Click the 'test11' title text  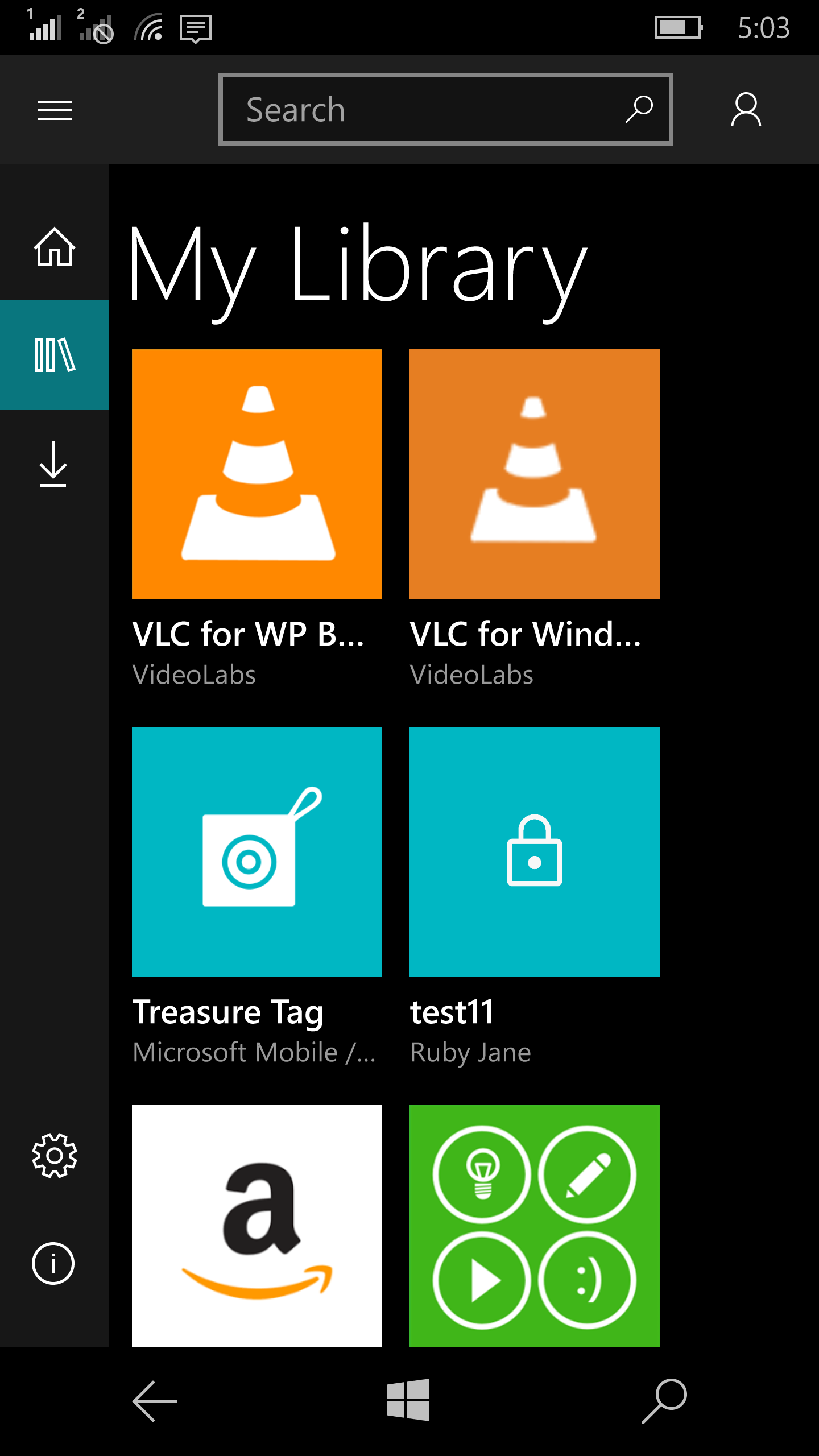(x=452, y=1012)
